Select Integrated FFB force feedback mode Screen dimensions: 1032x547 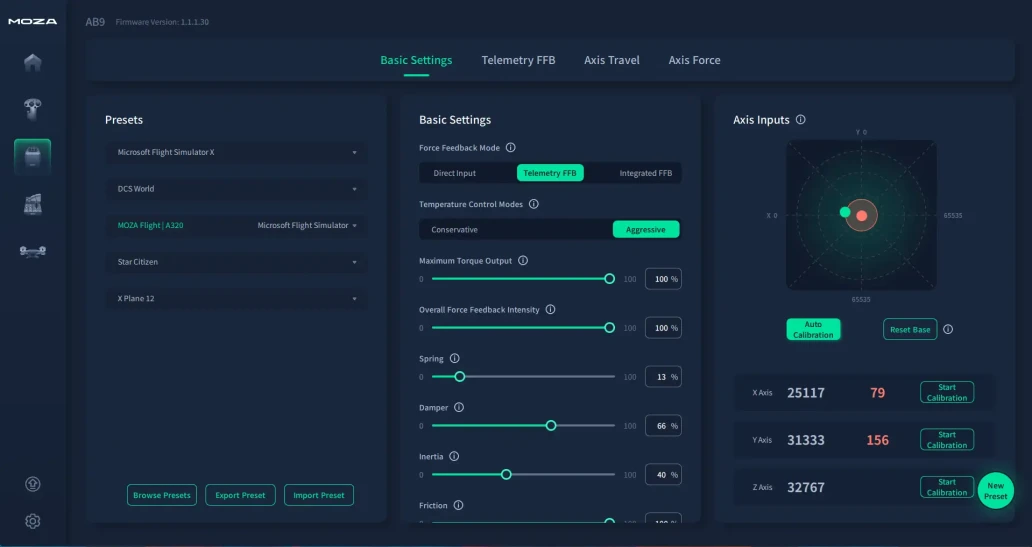(646, 173)
